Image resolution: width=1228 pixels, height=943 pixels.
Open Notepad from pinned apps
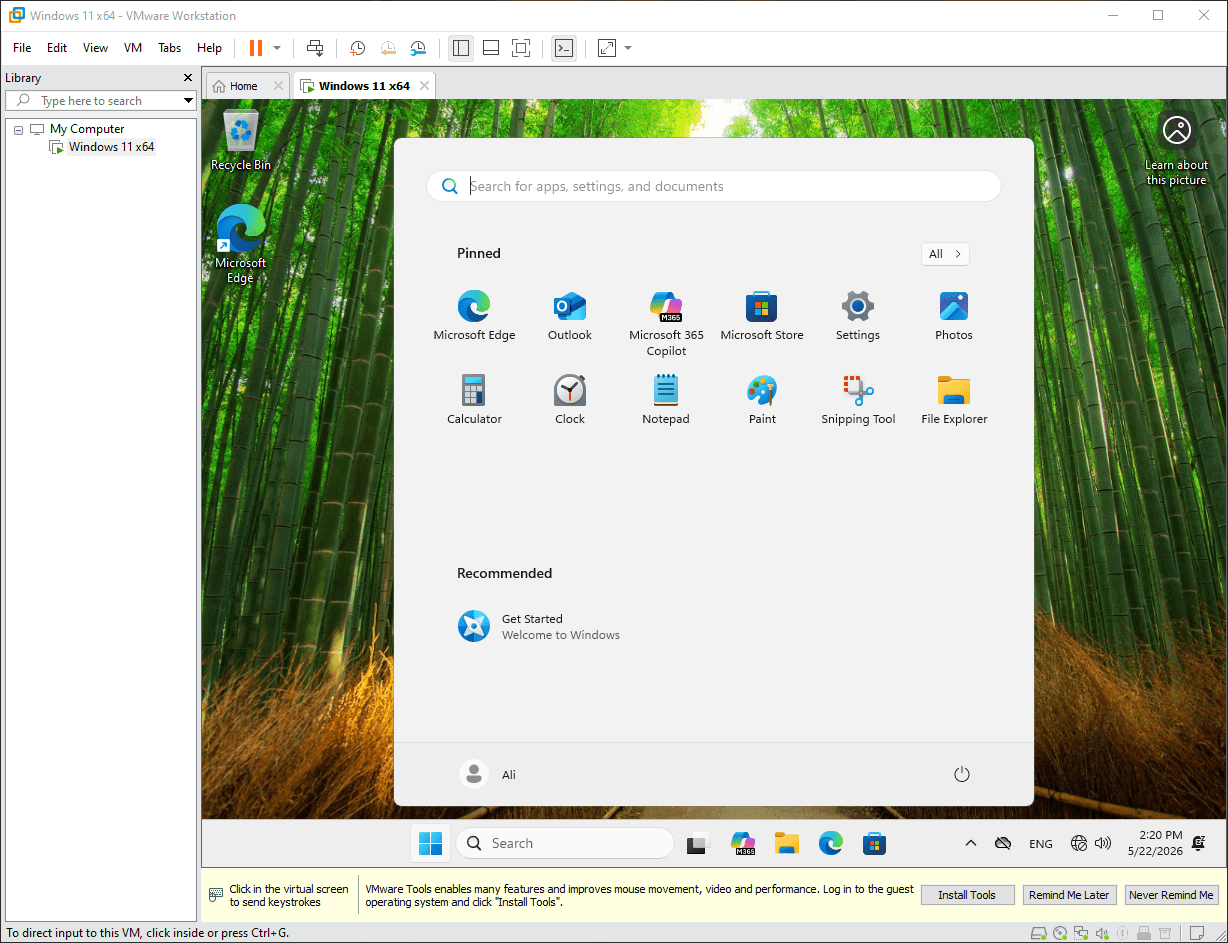point(666,400)
